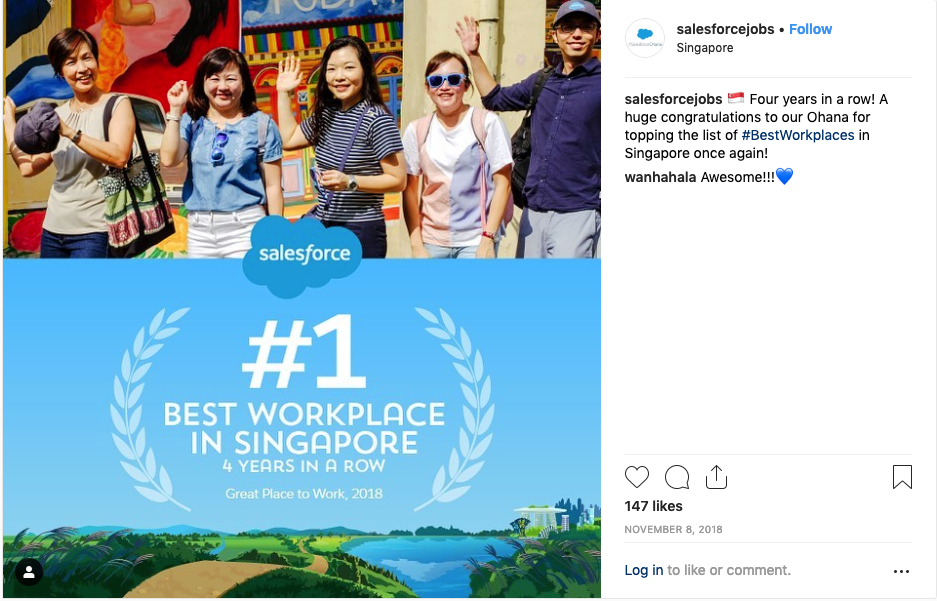Follow the salesforcejobs account
Screen dimensions: 937x601
810,29
